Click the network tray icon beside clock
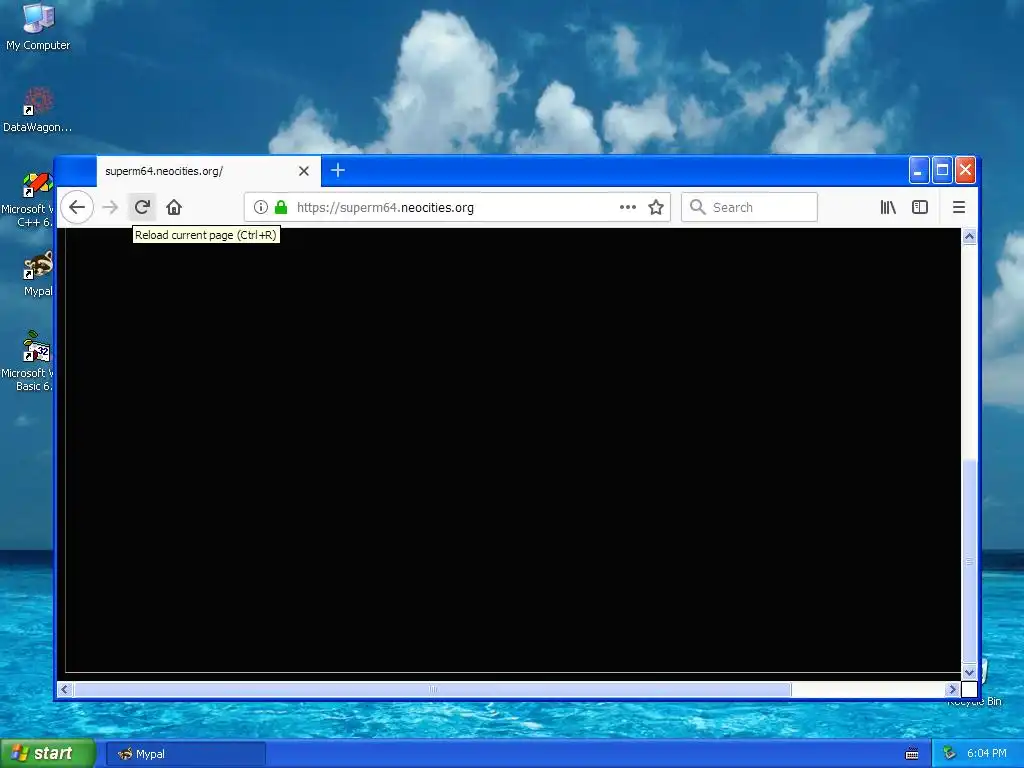The image size is (1024, 768). 950,754
